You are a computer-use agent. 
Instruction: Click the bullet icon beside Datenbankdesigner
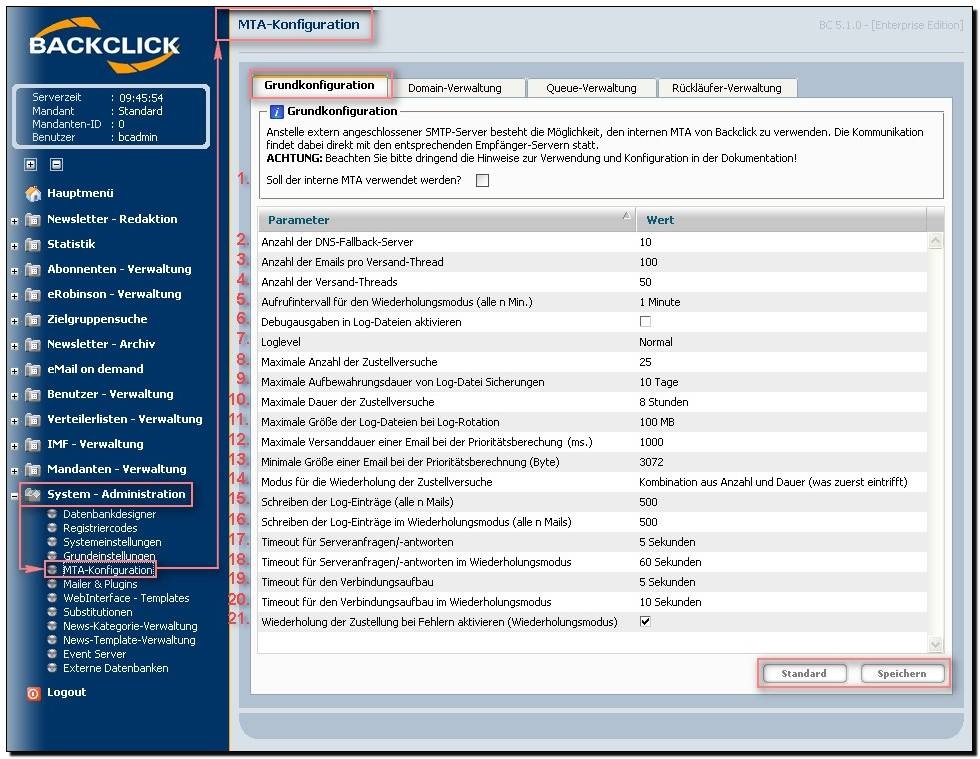pos(52,514)
